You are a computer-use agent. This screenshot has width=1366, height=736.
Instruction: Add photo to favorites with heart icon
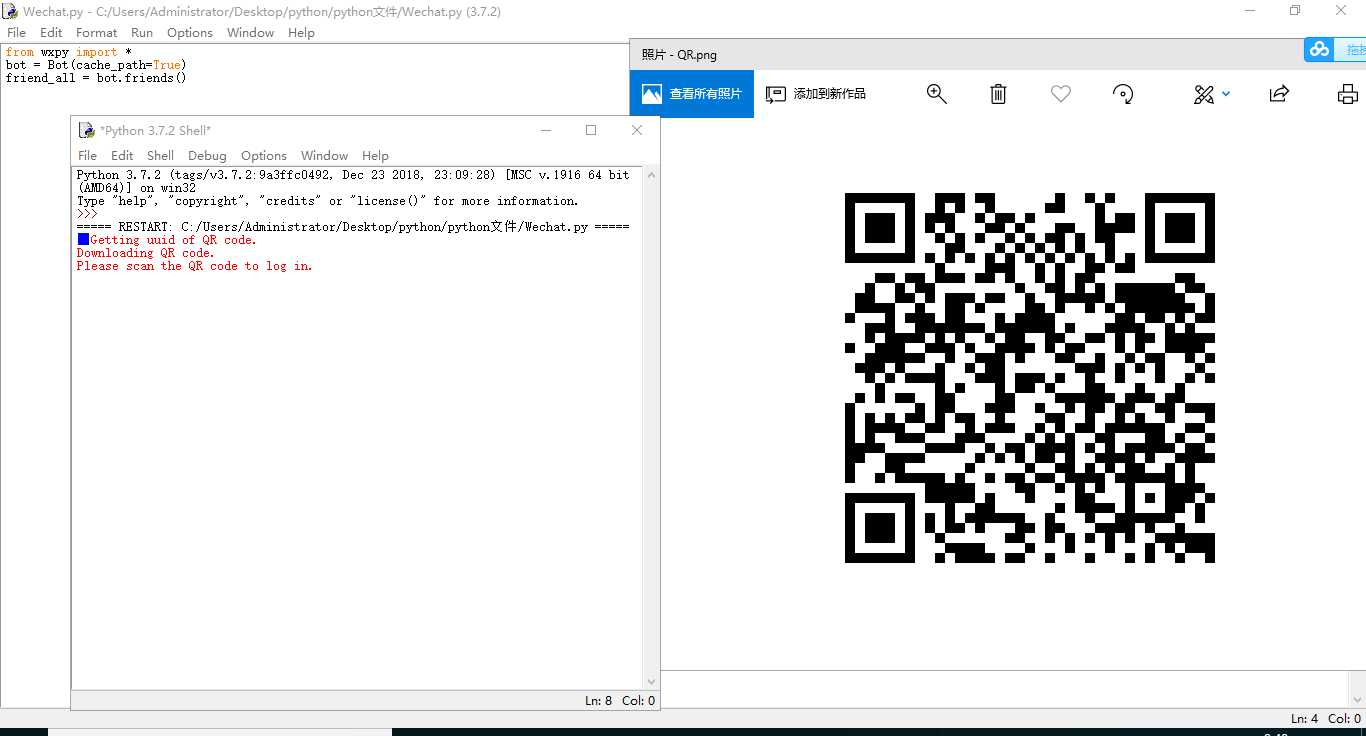click(1061, 94)
